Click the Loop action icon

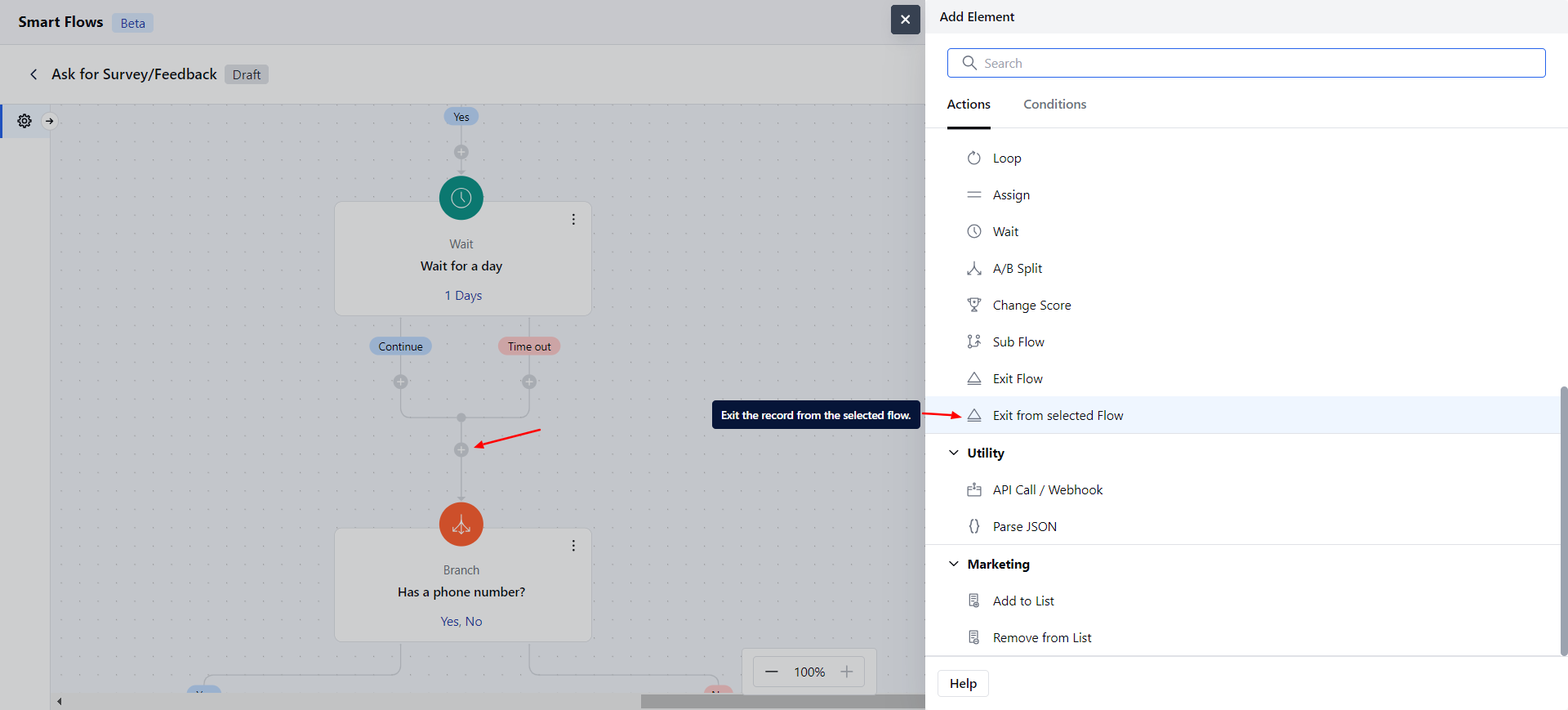click(973, 158)
